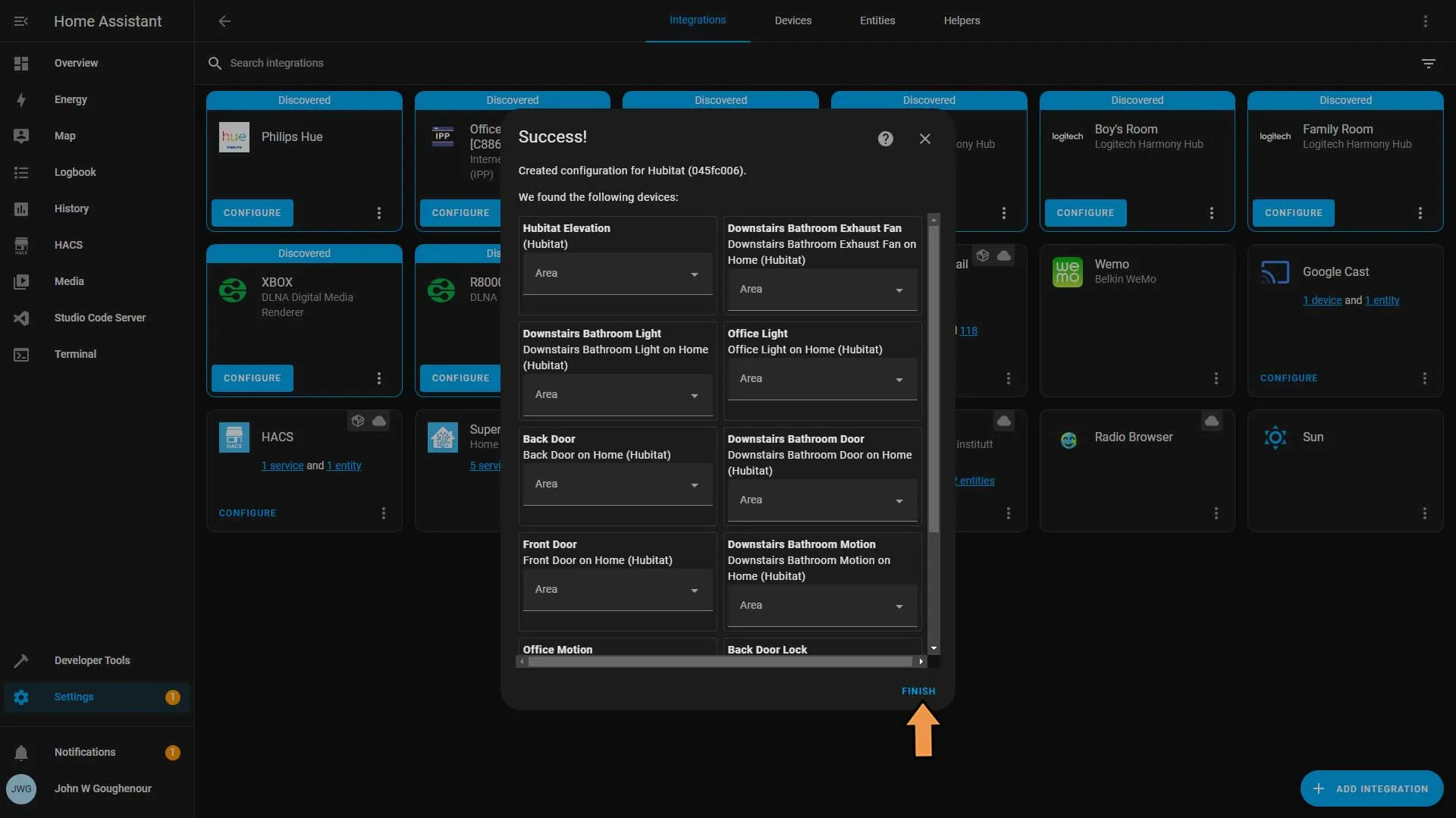Screen dimensions: 1456x818
Task: Switch to the Helpers tab
Action: pos(962,20)
